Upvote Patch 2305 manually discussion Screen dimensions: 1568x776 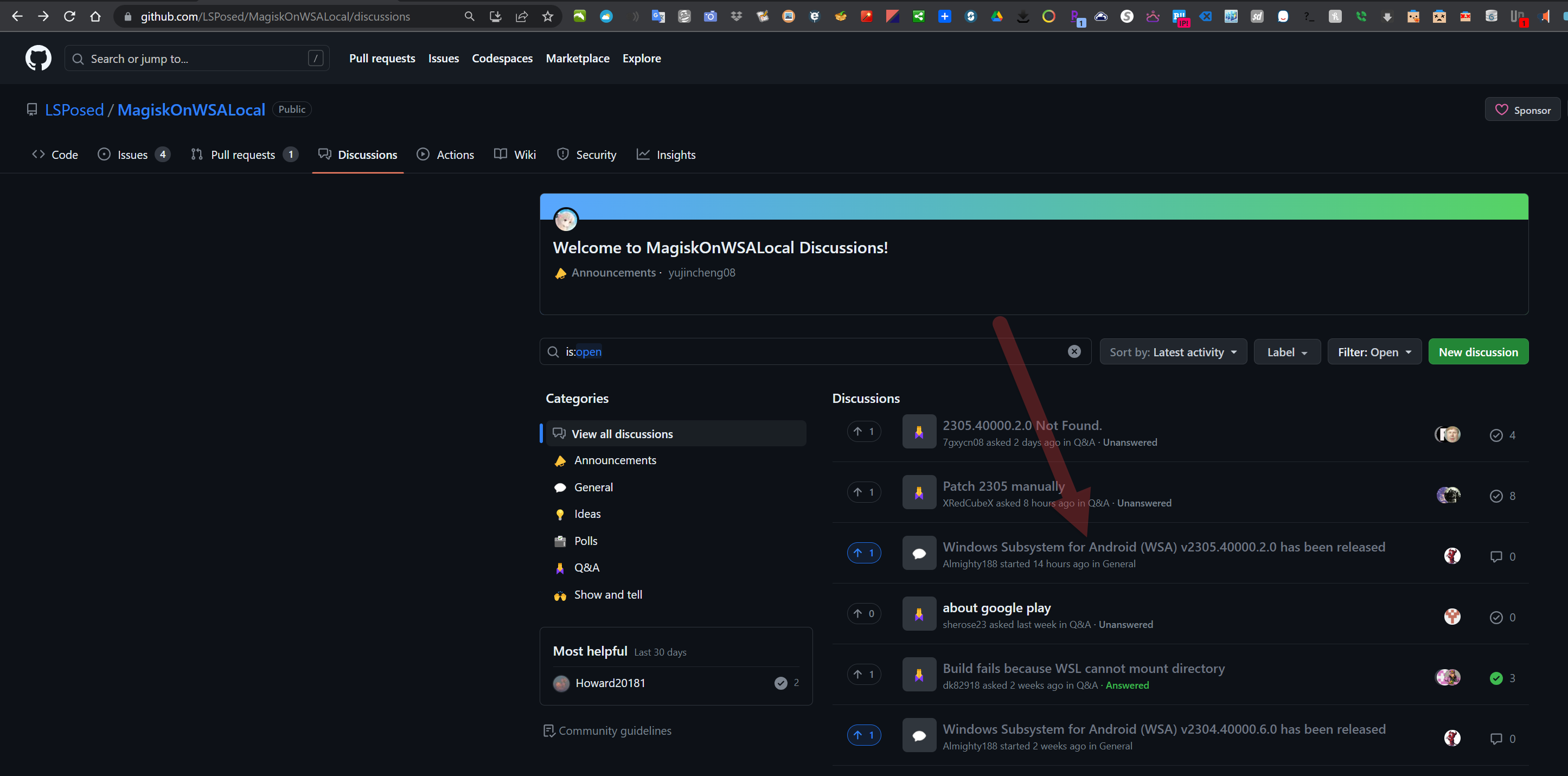pos(864,492)
